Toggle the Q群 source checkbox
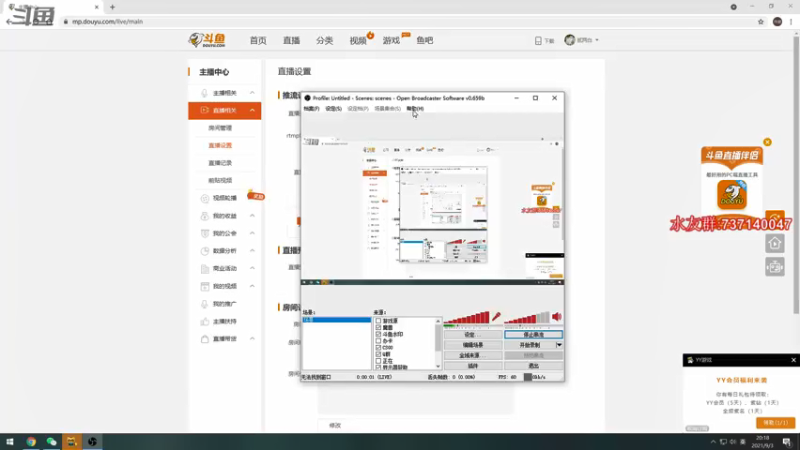This screenshot has width=800, height=450. (378, 354)
